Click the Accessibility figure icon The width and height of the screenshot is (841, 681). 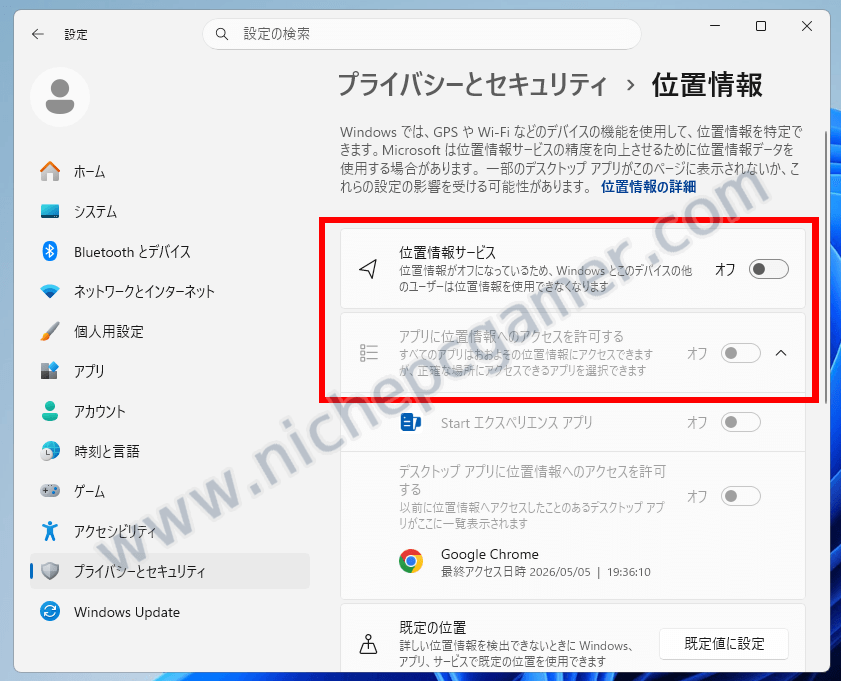point(50,531)
